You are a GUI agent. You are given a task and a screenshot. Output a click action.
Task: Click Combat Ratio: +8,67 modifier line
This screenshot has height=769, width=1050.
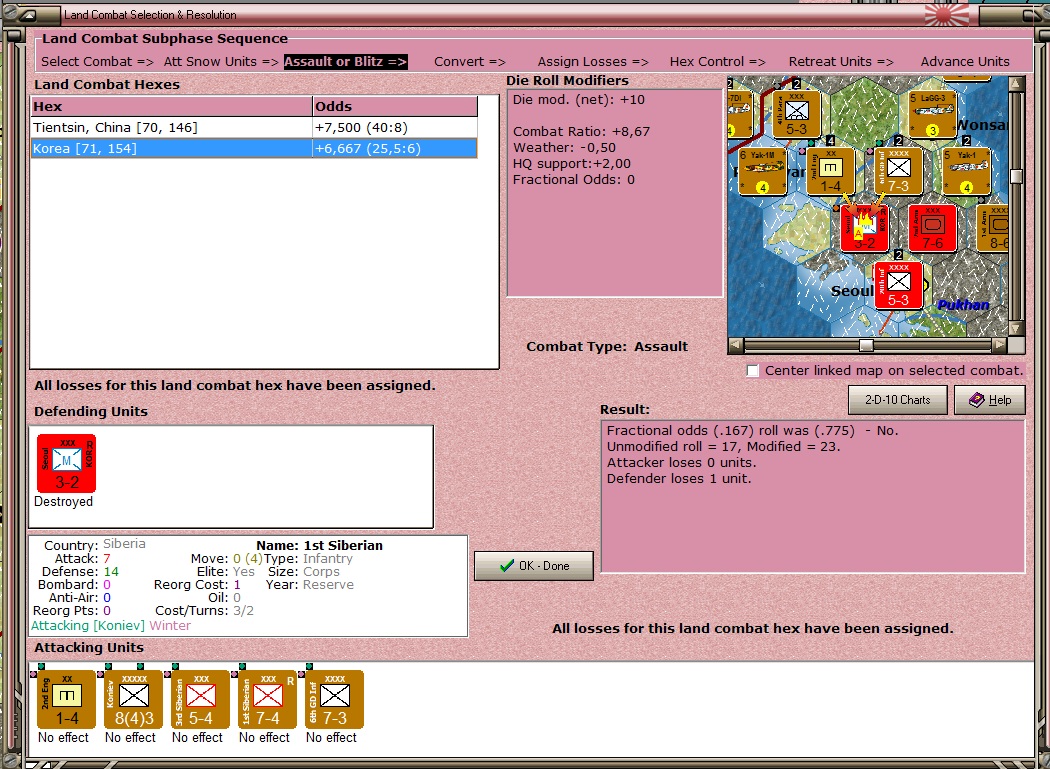[x=581, y=132]
